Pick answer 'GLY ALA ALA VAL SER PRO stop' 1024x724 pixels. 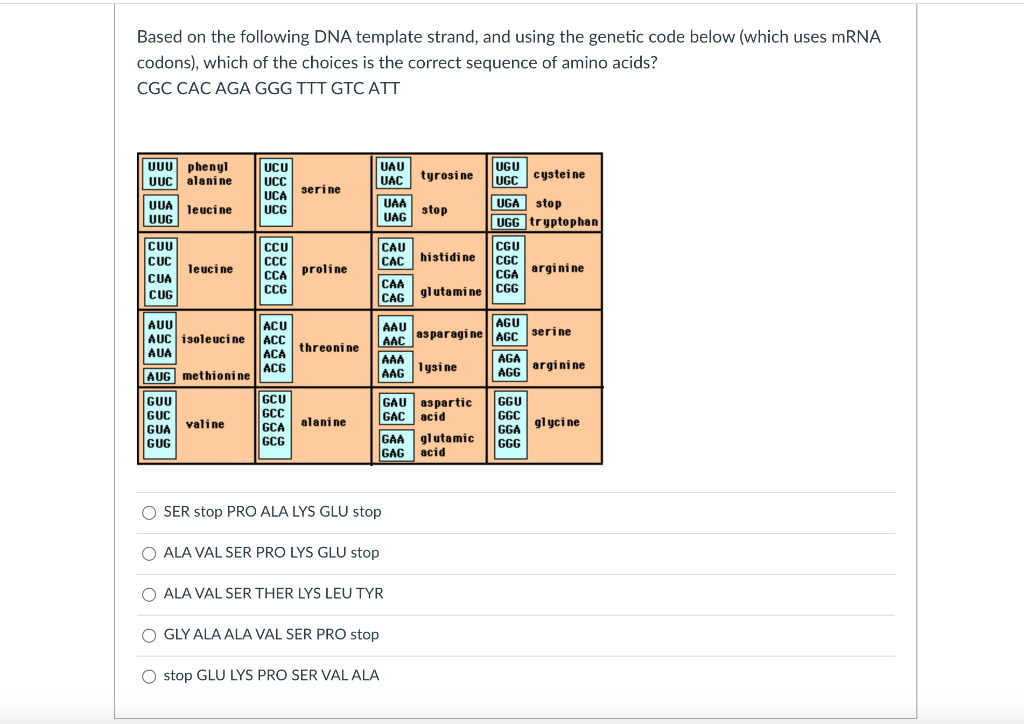(149, 634)
